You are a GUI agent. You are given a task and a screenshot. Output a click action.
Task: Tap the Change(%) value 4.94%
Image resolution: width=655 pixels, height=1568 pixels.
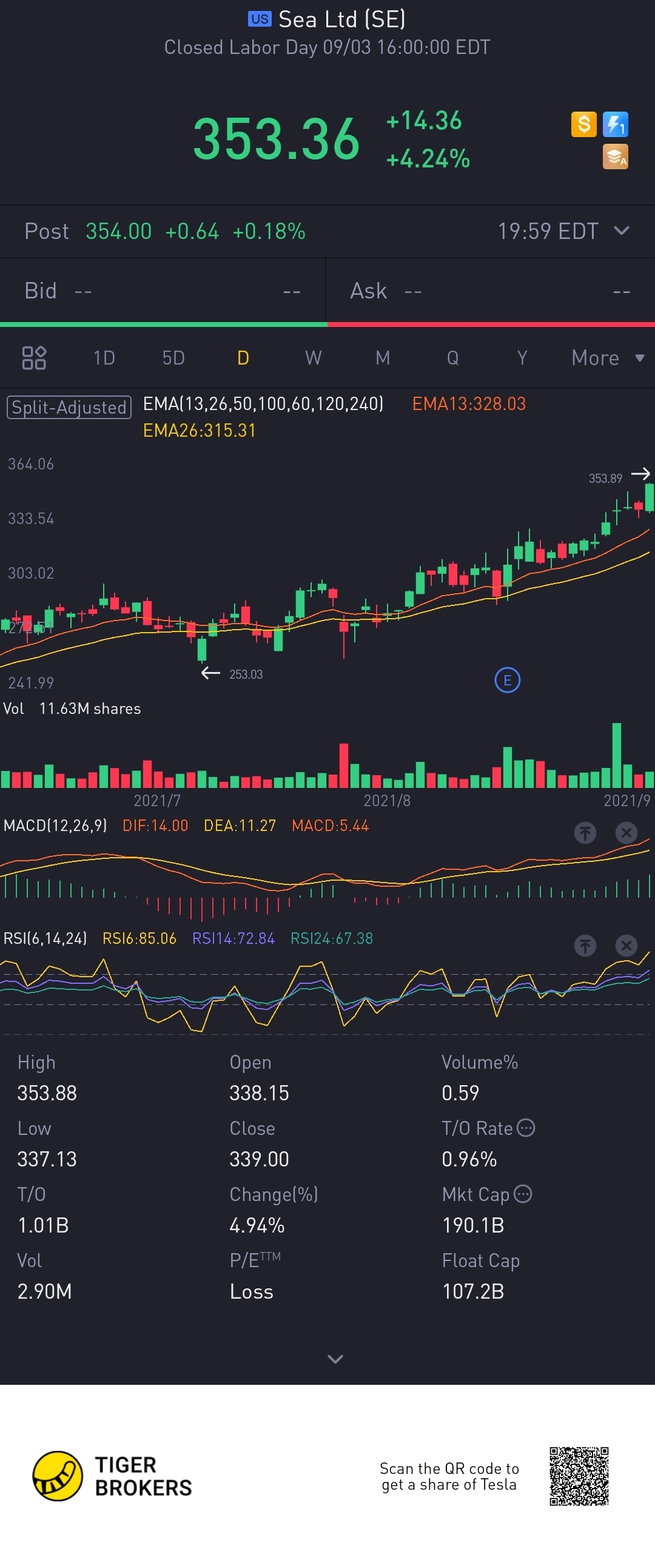click(x=257, y=1225)
